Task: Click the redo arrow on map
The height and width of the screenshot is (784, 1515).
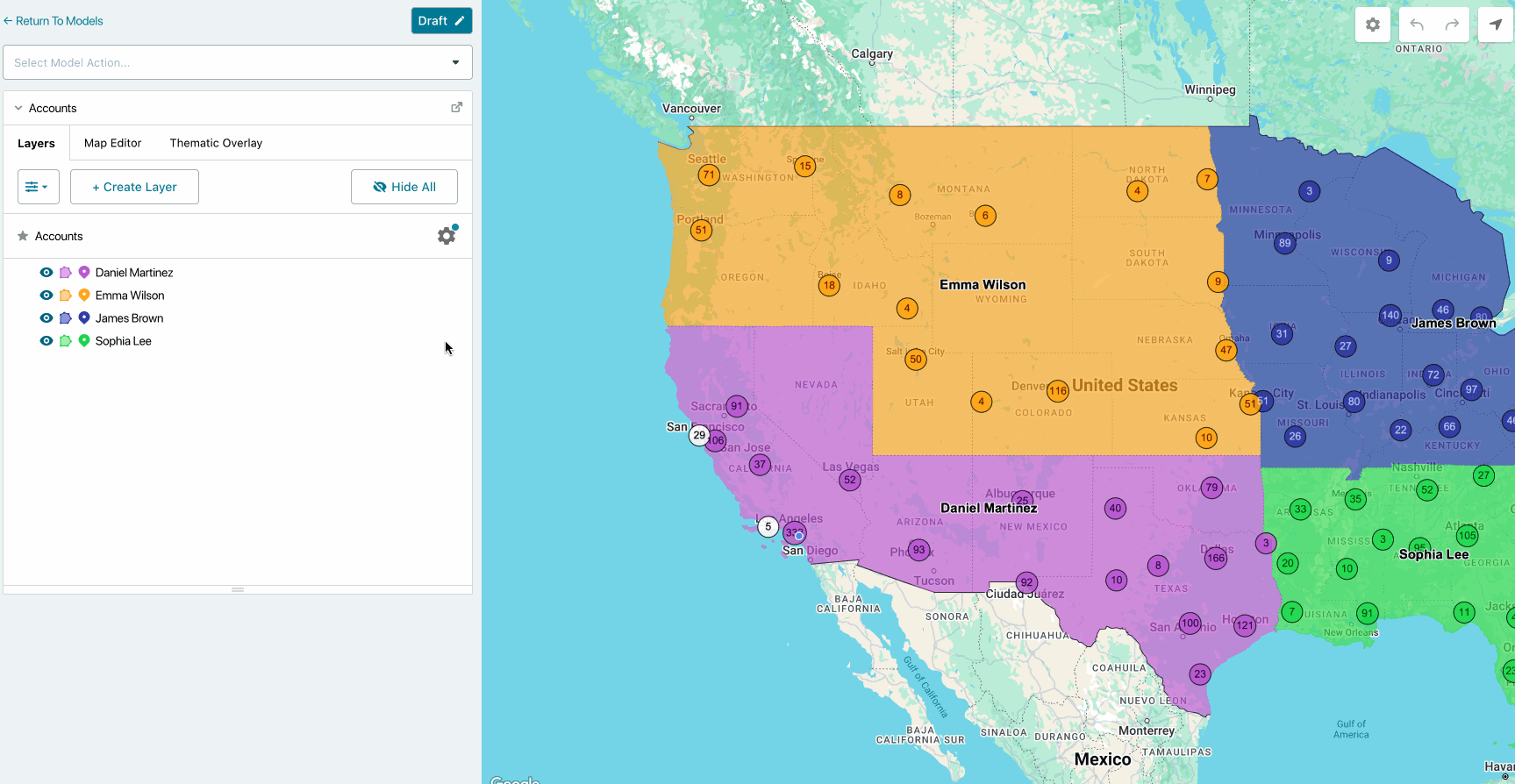Action: pos(1452,25)
